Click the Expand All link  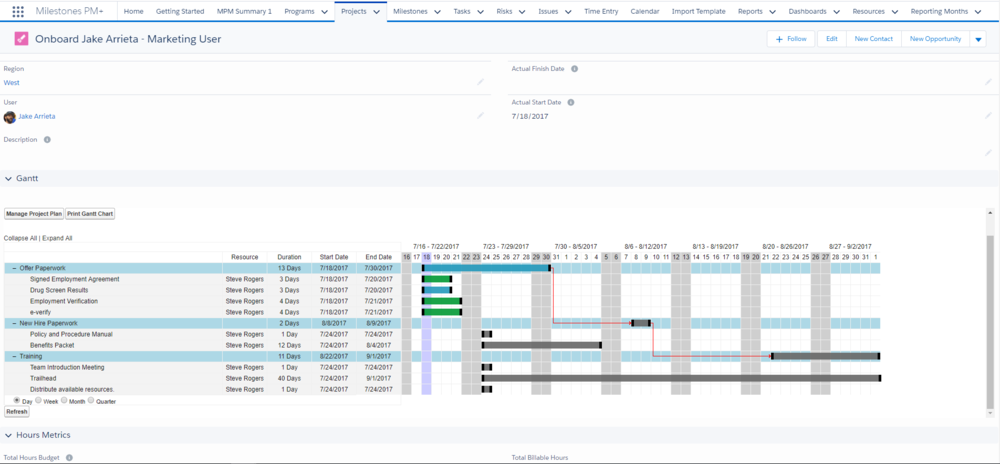(57, 238)
